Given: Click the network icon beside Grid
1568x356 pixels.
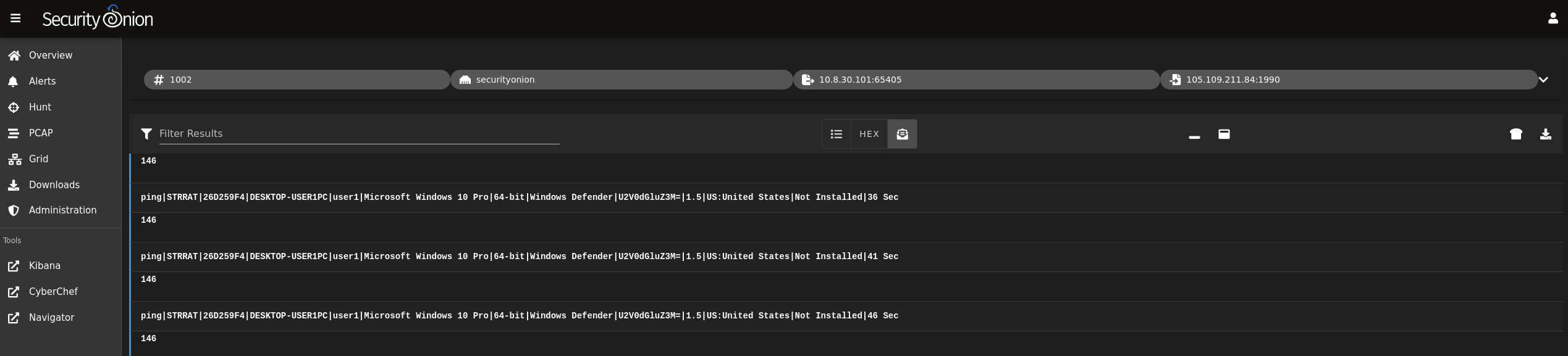Looking at the screenshot, I should pyautogui.click(x=15, y=159).
